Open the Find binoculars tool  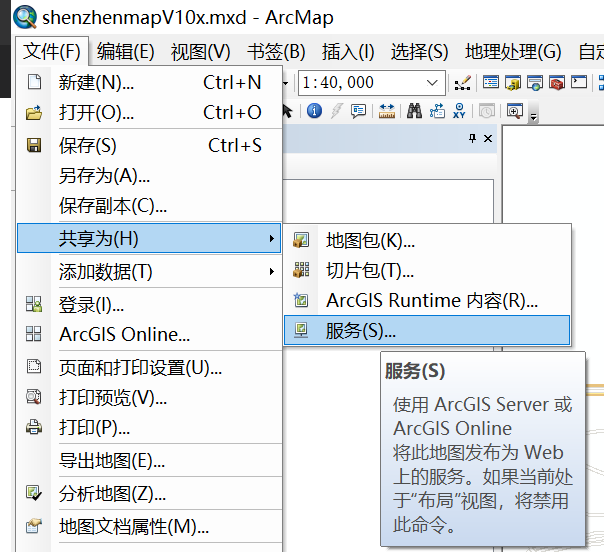point(414,111)
